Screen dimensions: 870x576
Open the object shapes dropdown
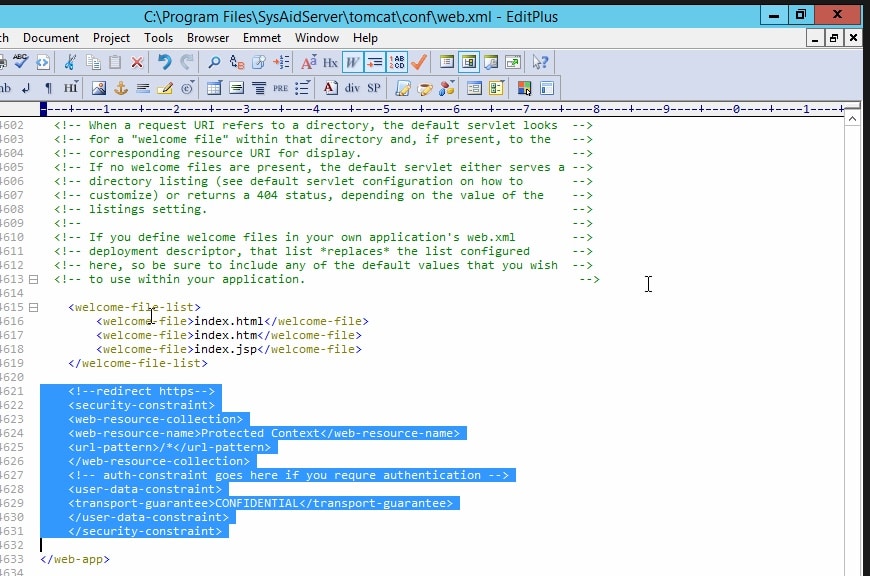[447, 88]
